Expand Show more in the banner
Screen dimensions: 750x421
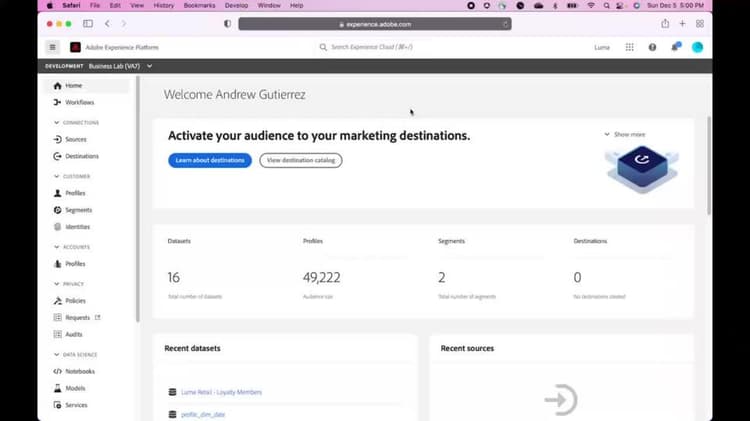(625, 134)
